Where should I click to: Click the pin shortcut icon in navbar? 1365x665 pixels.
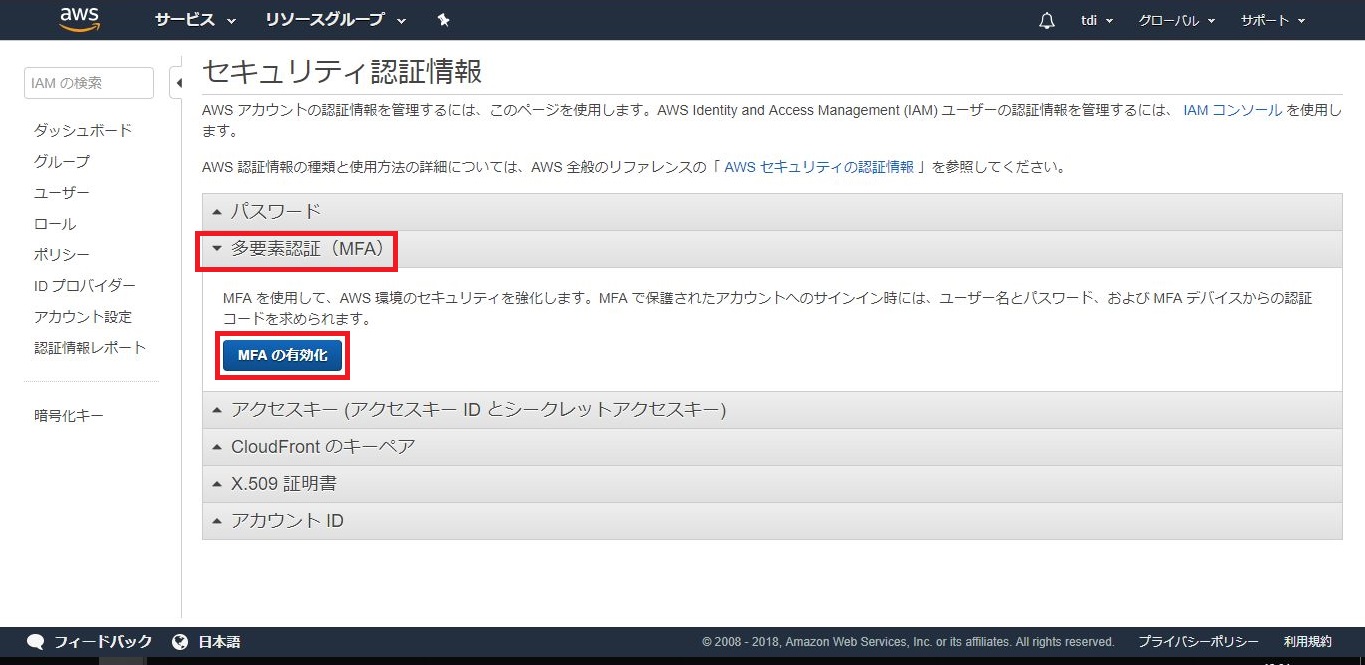pyautogui.click(x=444, y=20)
